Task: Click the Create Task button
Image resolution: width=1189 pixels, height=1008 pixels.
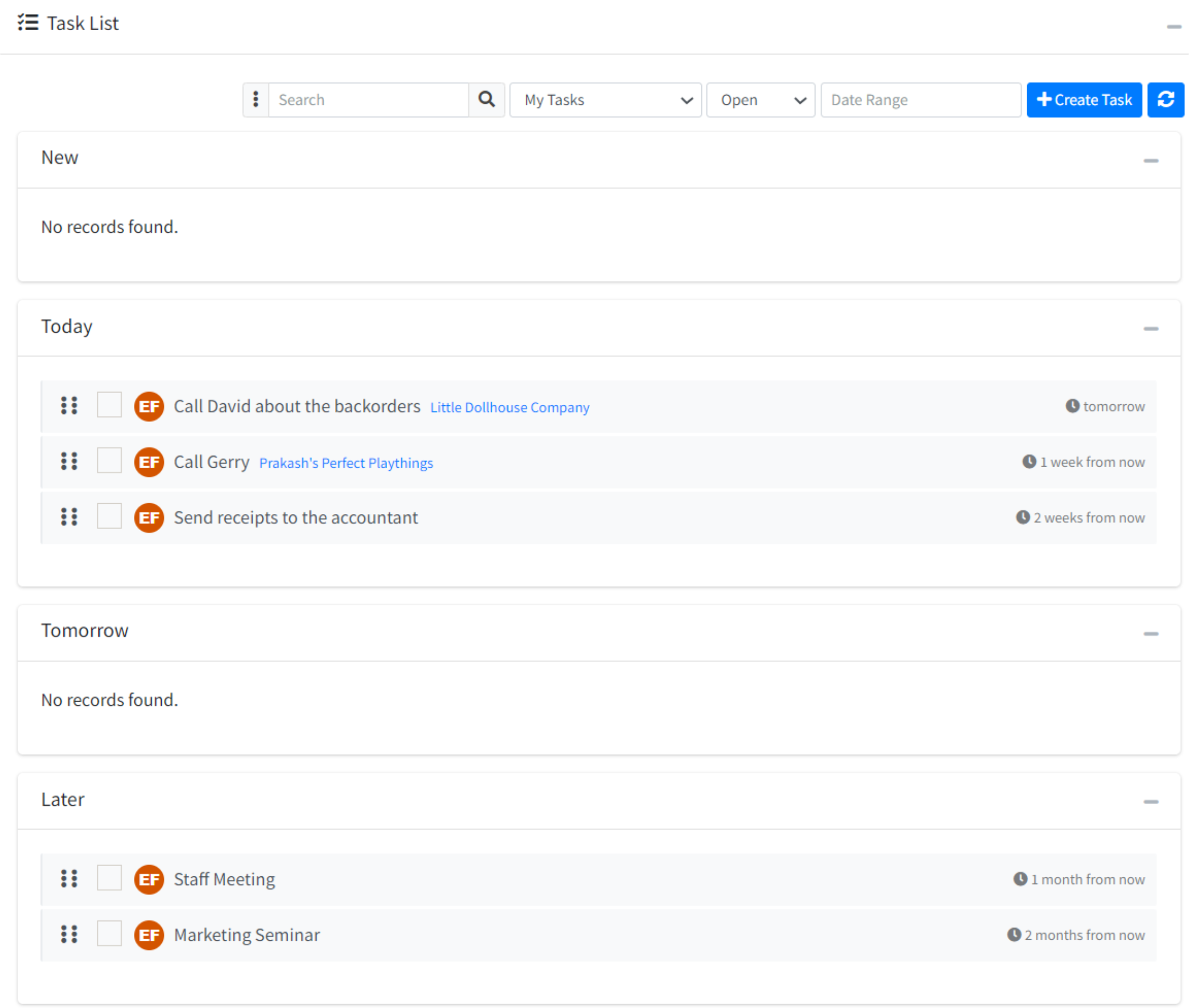Action: tap(1084, 99)
